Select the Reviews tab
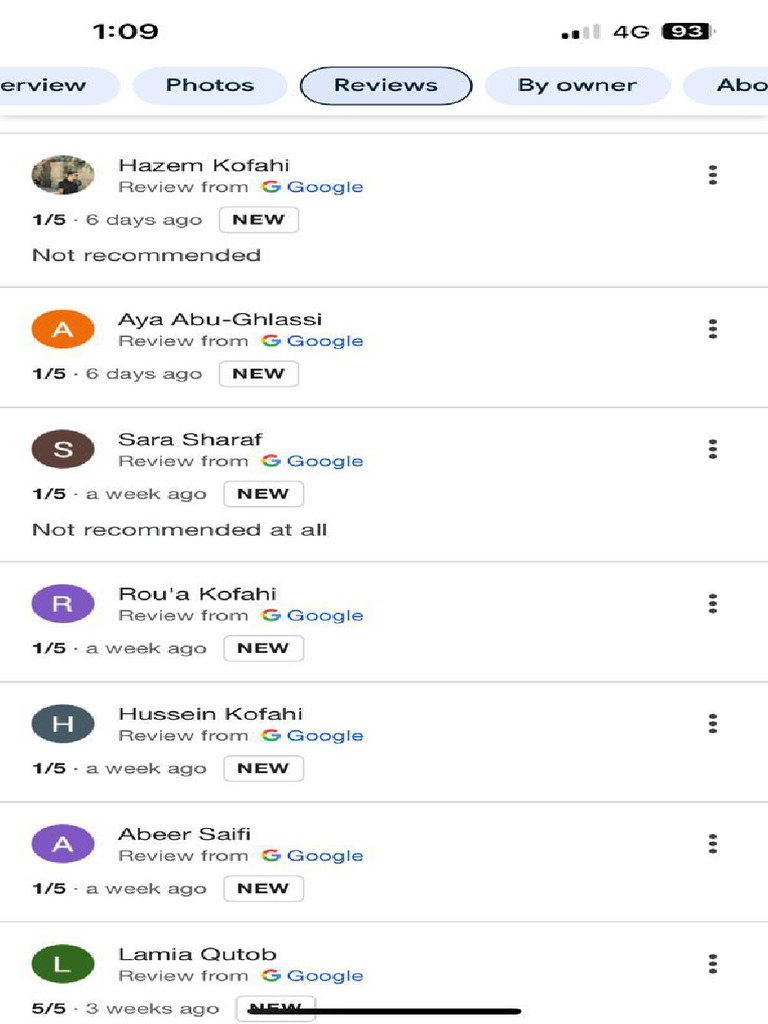The image size is (768, 1024). coord(386,85)
